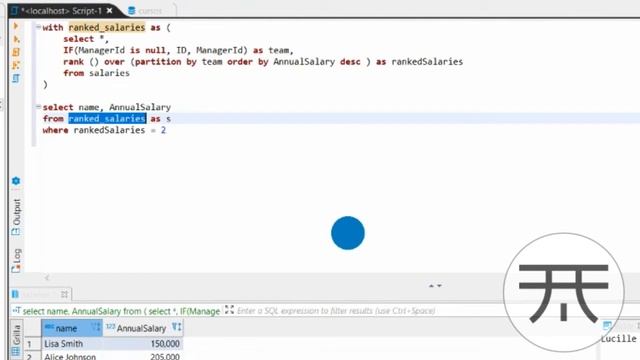Show the Log side panel
Viewport: 640px width, 360px height.
[16, 260]
